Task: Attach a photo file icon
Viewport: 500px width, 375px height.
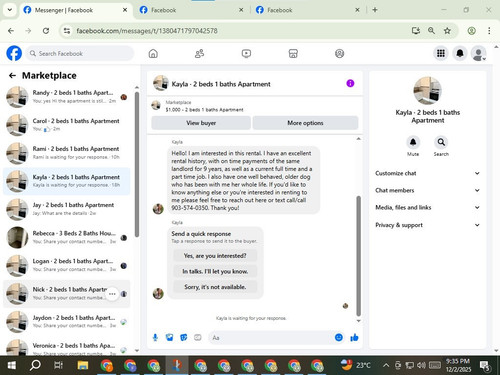Action: point(170,338)
